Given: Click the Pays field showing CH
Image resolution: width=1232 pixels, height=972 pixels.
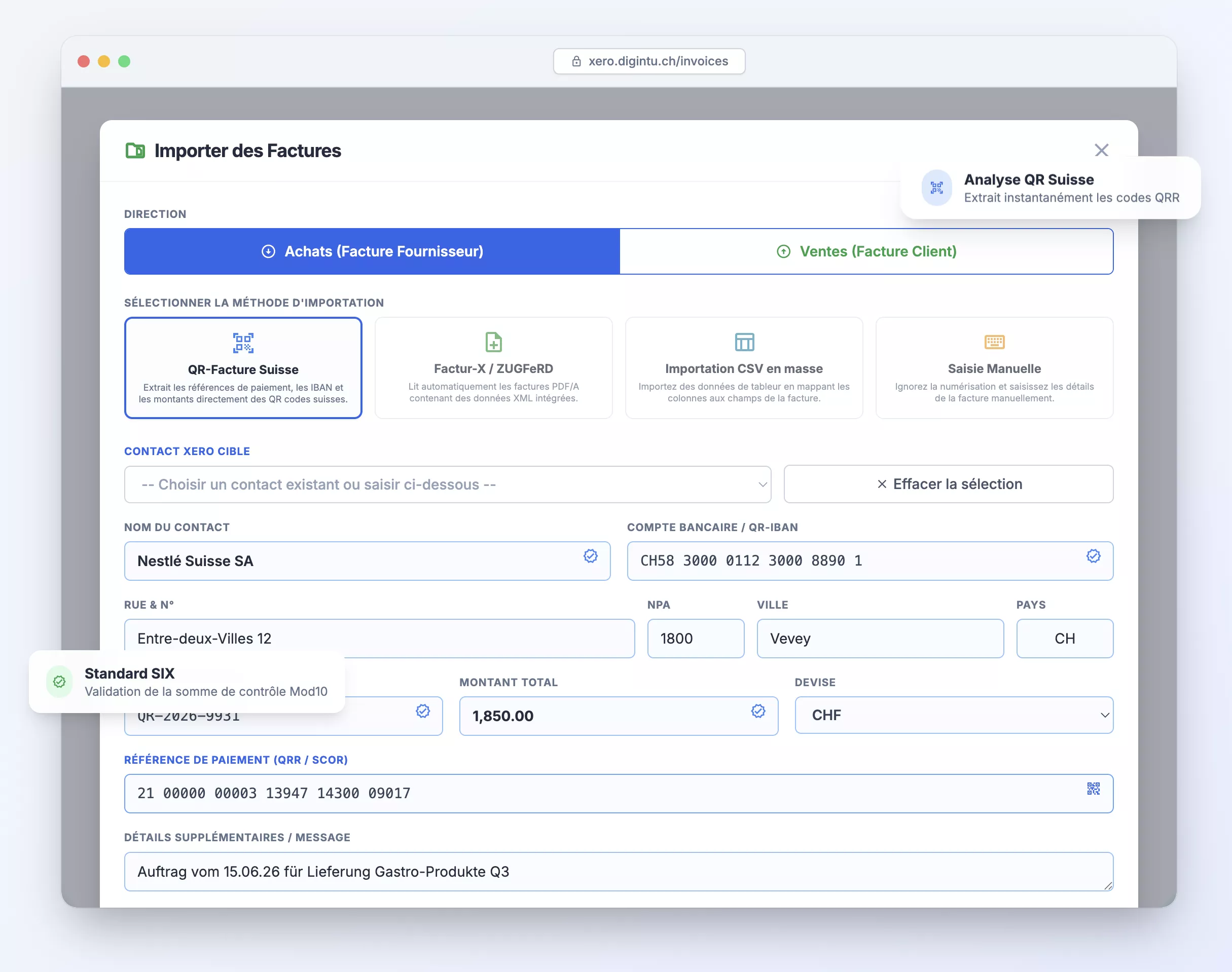Looking at the screenshot, I should pos(1065,639).
